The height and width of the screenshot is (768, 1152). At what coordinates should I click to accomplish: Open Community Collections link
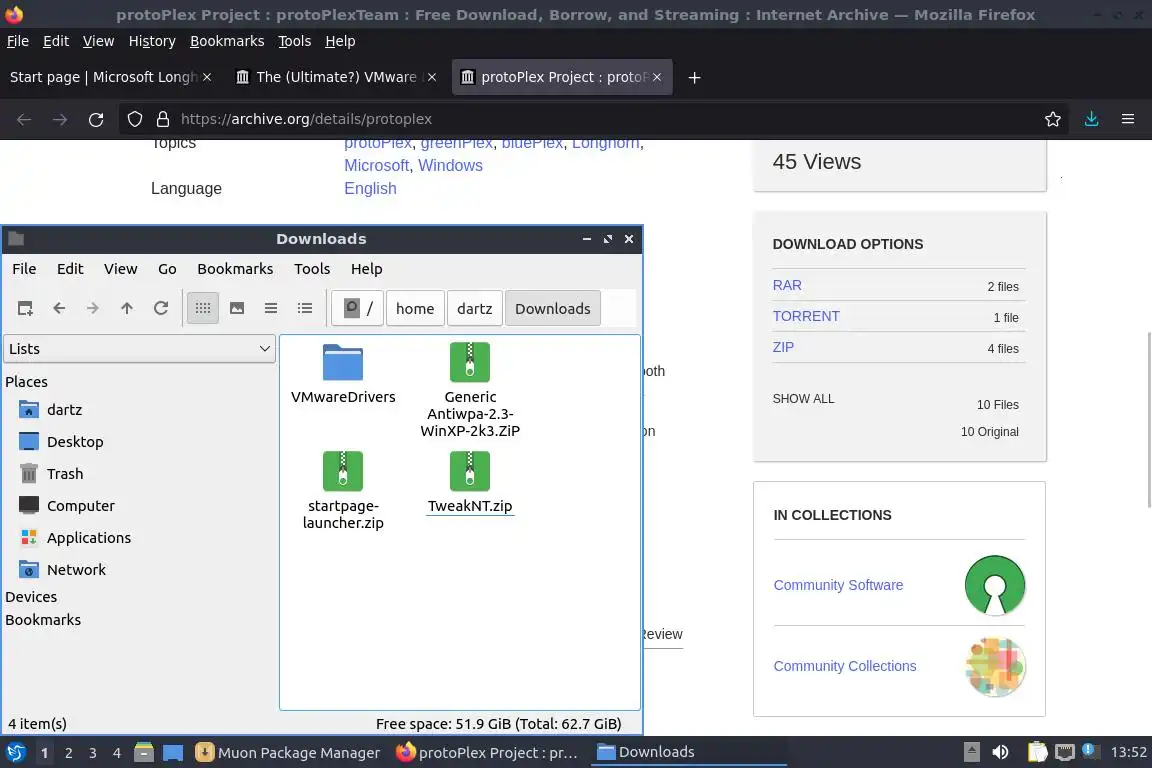(x=845, y=666)
